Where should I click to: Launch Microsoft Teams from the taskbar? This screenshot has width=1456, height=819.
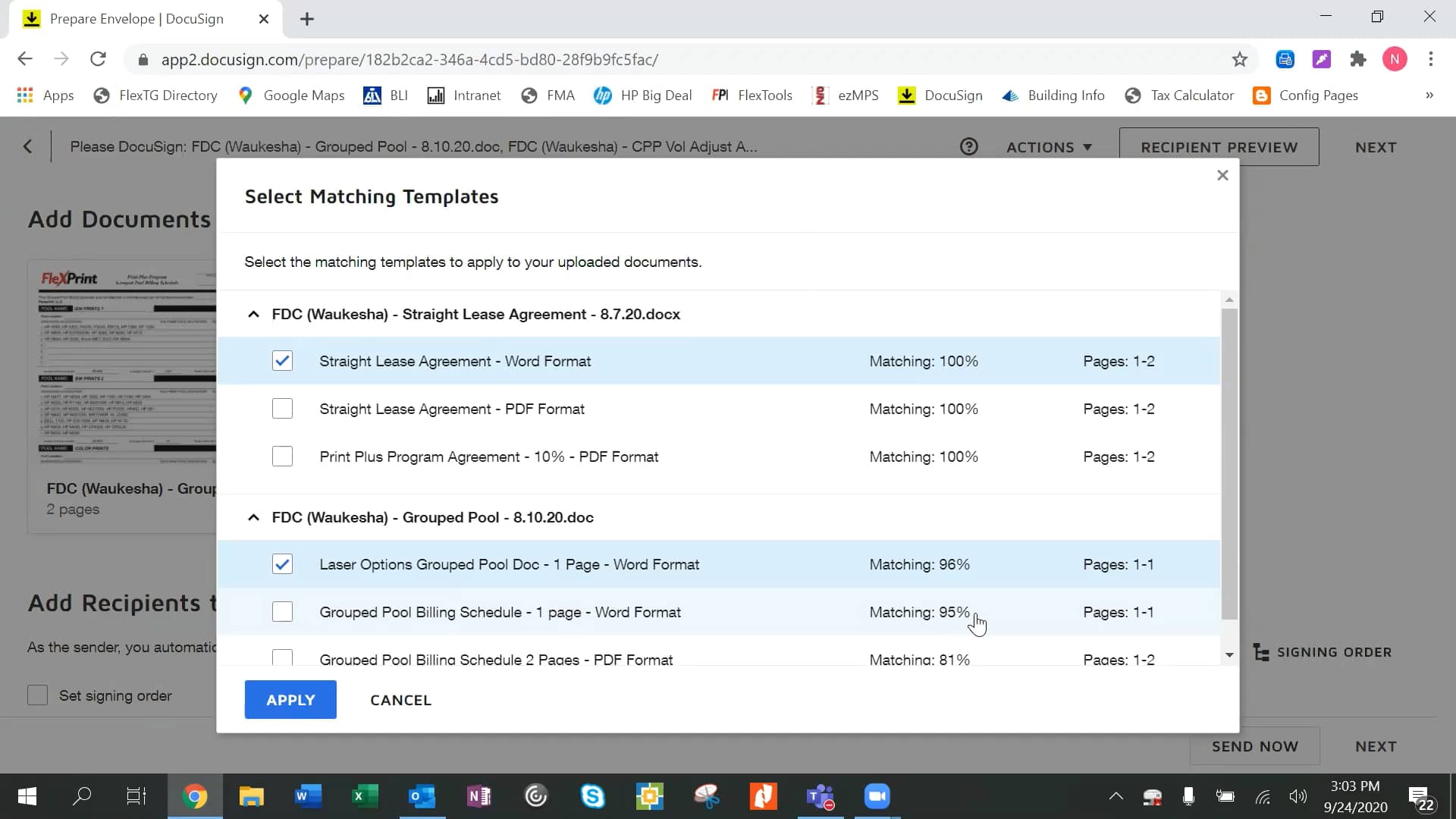coord(820,796)
